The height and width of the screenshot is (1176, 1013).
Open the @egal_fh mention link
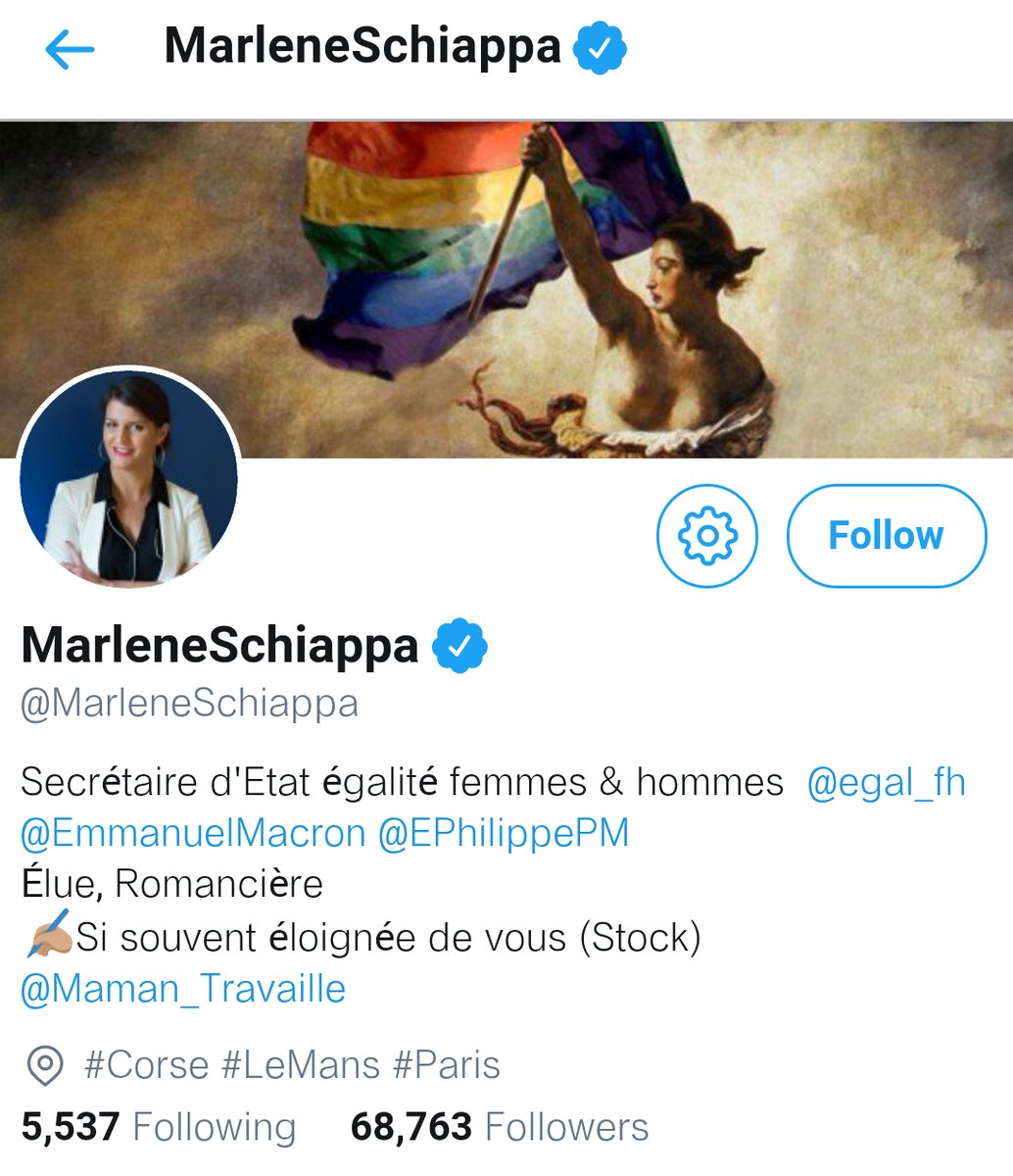pos(886,782)
